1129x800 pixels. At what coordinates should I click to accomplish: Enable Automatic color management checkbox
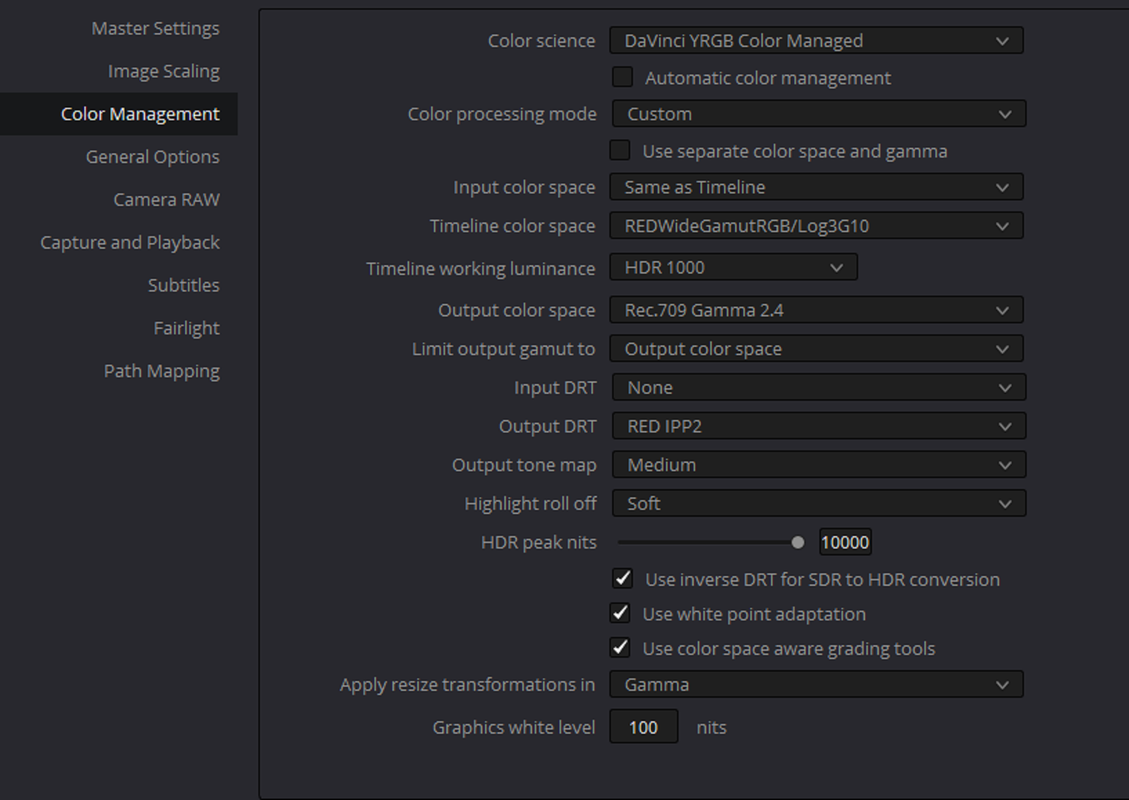tap(622, 77)
